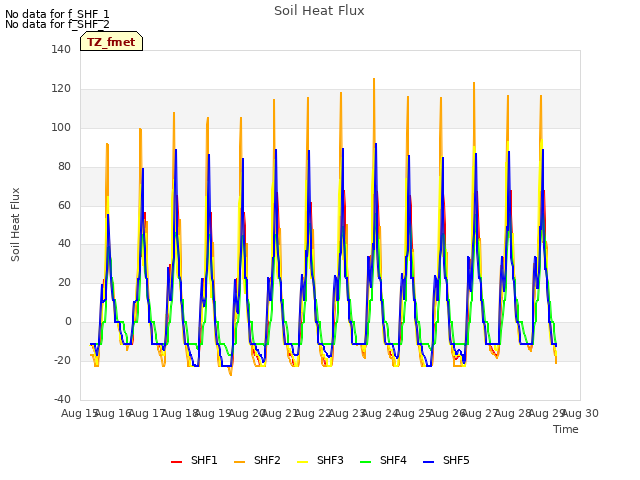Click the Aug 30 x-axis tick label
Screen dimensions: 640x480
click(x=580, y=413)
